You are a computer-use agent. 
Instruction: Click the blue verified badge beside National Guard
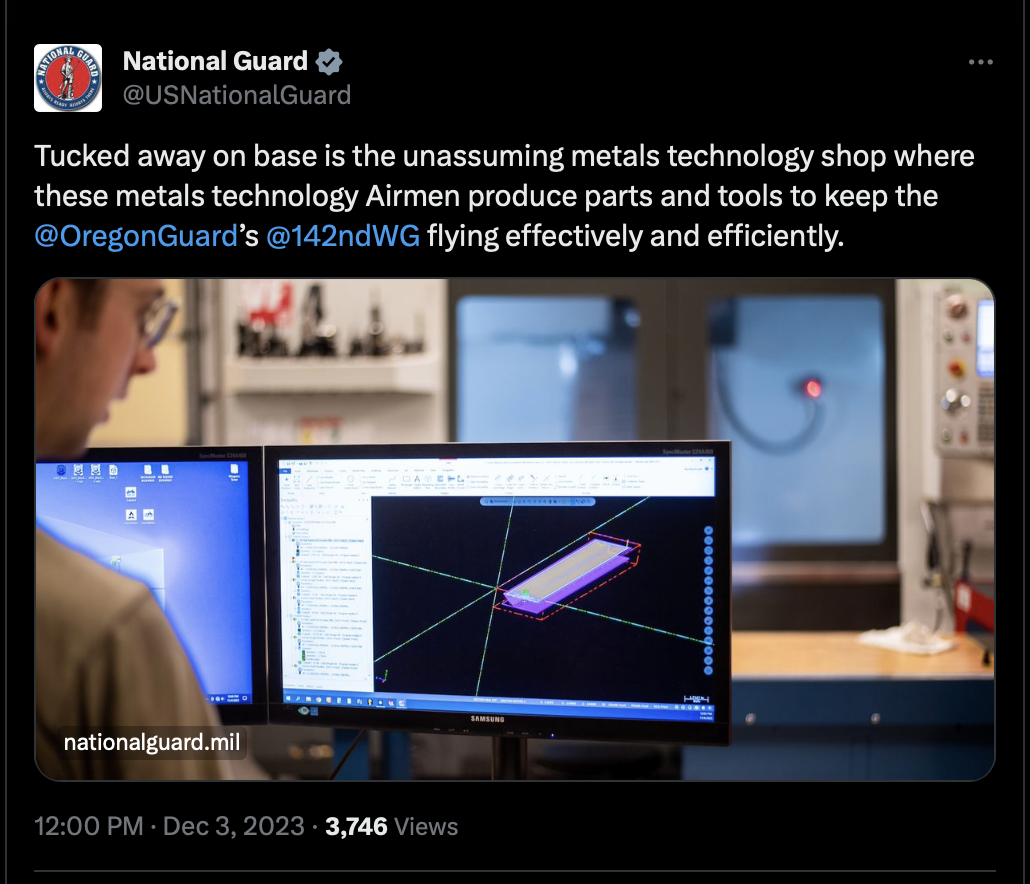click(328, 62)
